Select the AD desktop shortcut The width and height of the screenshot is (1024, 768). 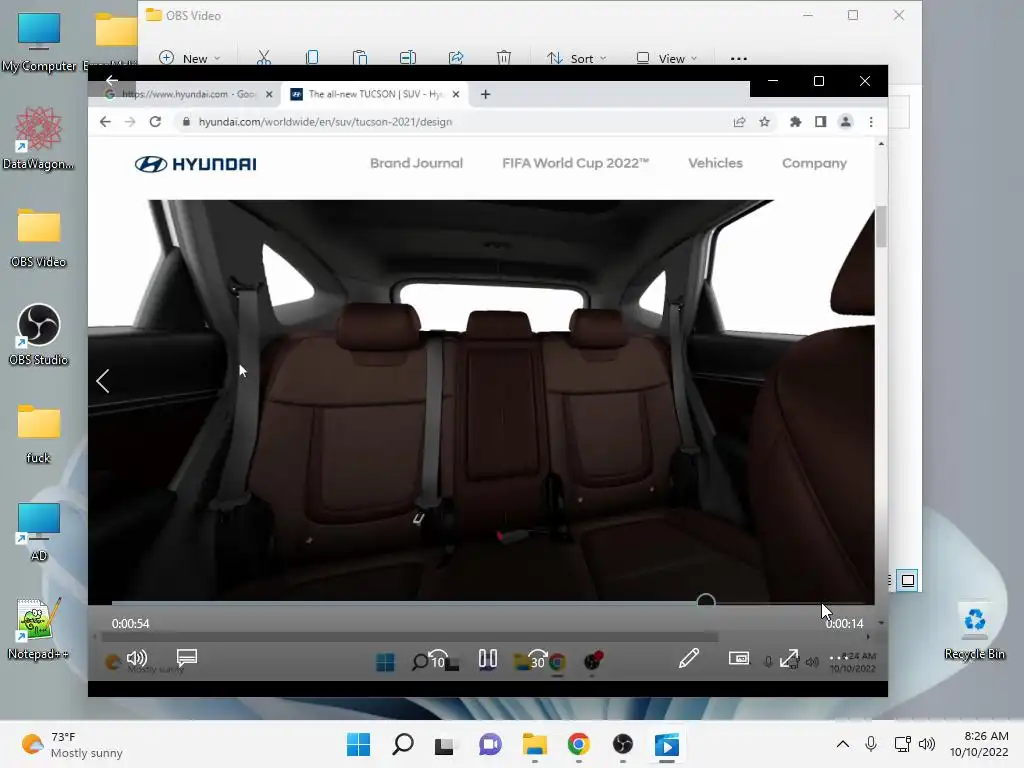[39, 532]
